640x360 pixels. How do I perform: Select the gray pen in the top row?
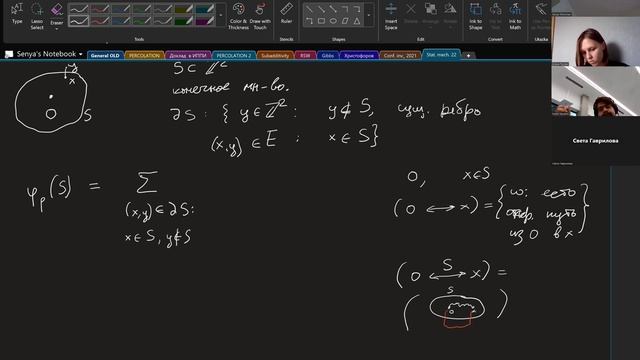click(162, 9)
